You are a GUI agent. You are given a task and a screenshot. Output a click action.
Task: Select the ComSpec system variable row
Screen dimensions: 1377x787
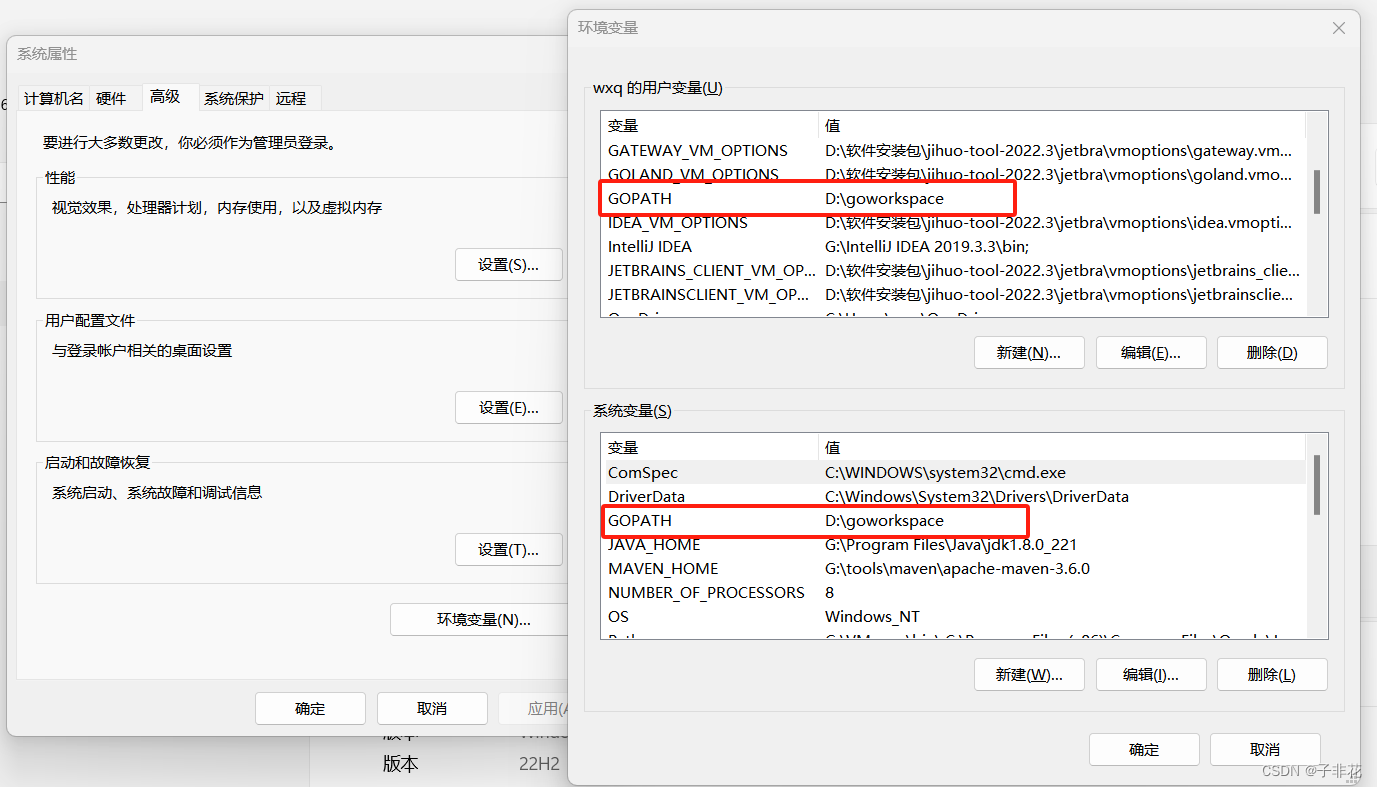coord(953,472)
